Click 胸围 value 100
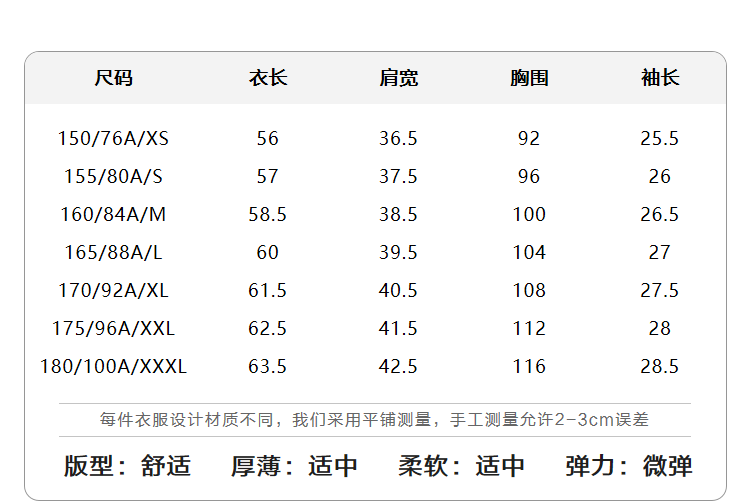750x501 pixels. tap(529, 214)
